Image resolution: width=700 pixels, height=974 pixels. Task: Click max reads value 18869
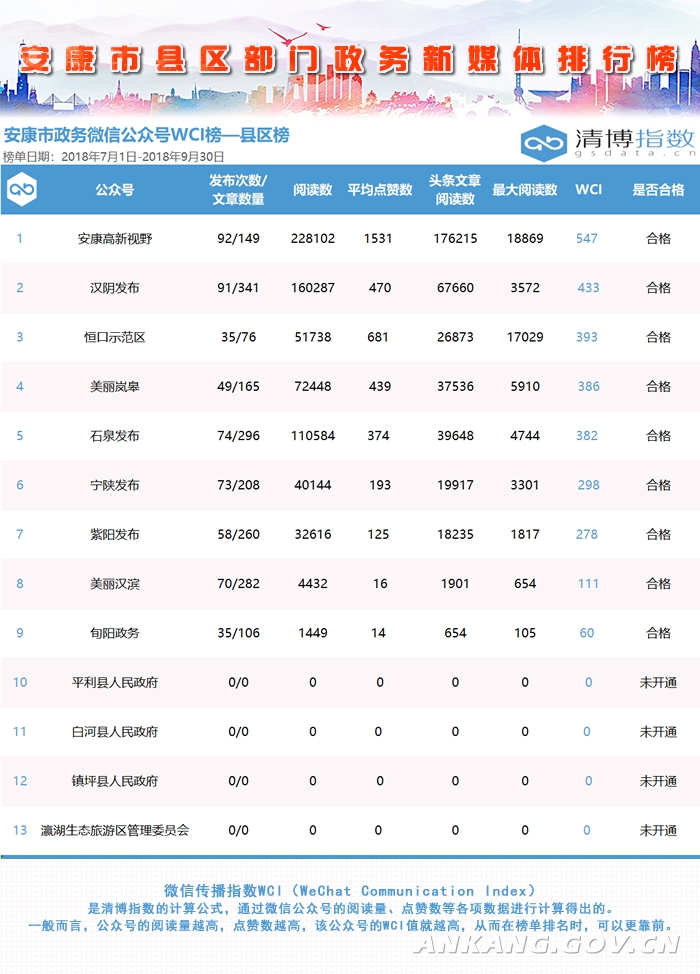525,239
